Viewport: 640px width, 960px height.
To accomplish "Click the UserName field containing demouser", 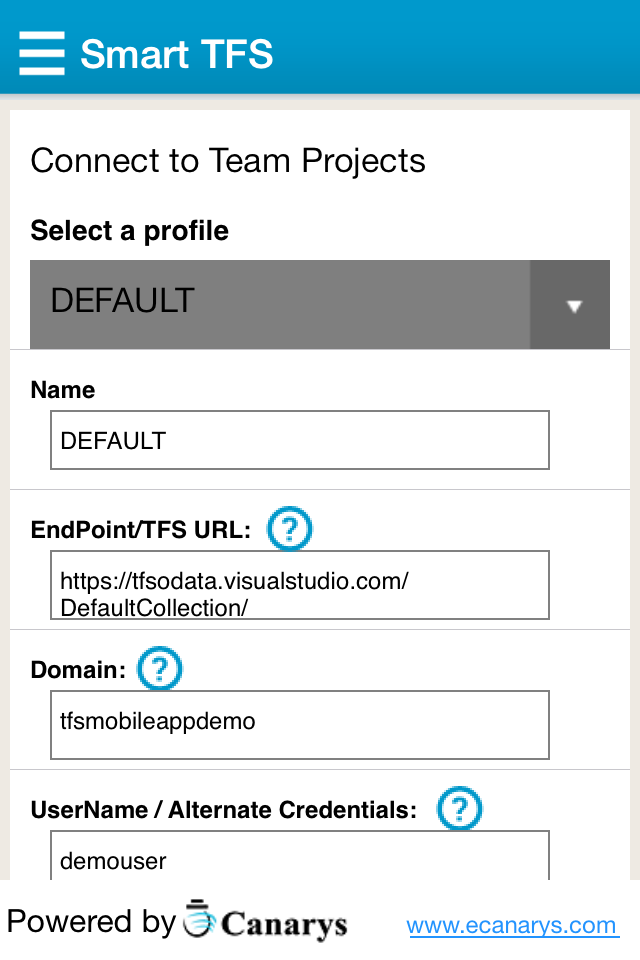I will [x=300, y=858].
